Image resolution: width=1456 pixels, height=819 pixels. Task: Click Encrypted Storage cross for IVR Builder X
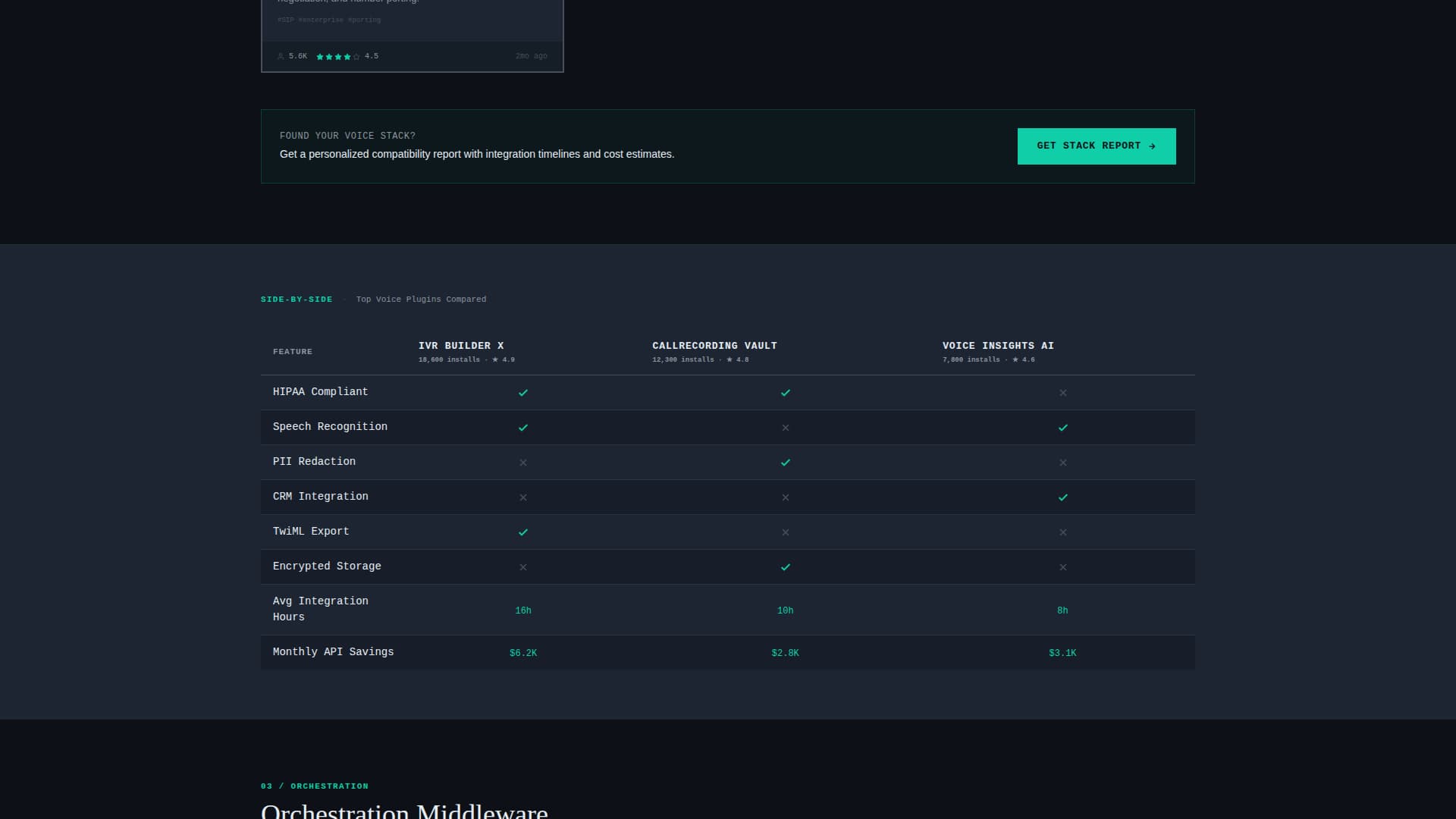coord(523,567)
